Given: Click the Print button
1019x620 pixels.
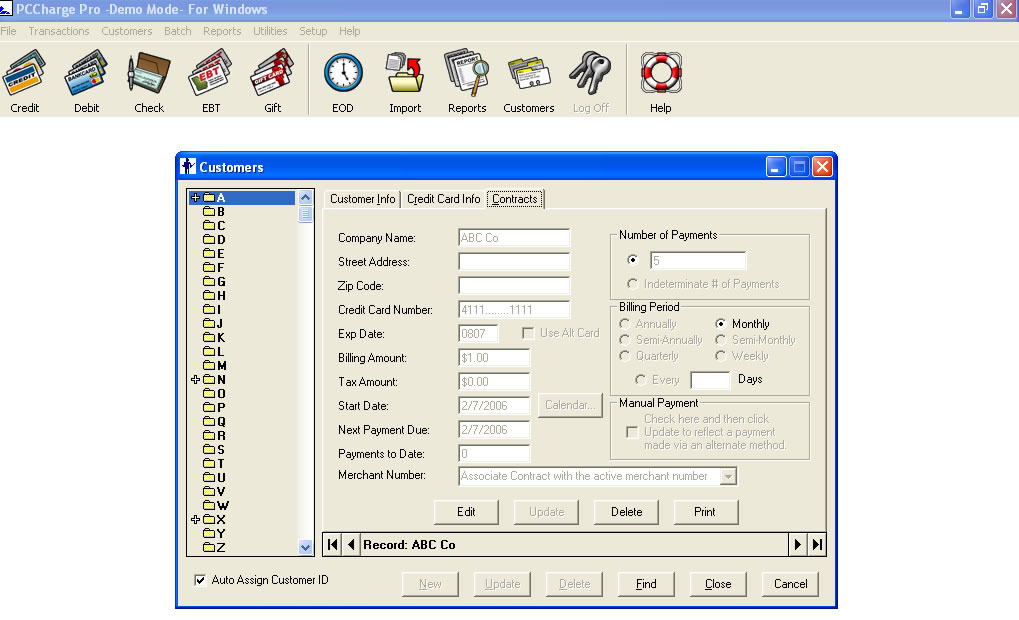Looking at the screenshot, I should [705, 512].
